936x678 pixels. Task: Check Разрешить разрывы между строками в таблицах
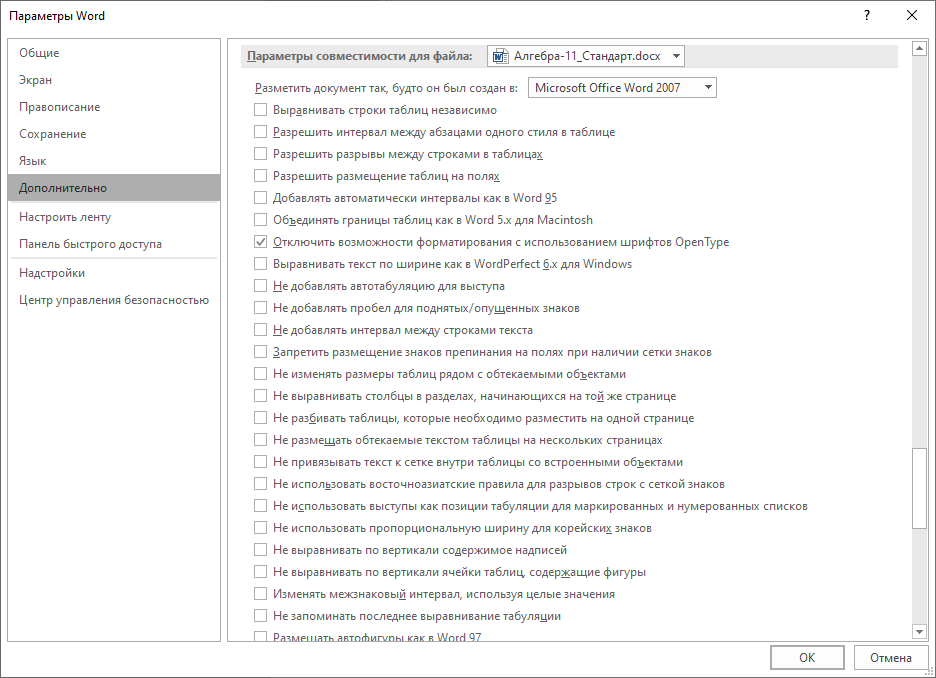[x=260, y=154]
